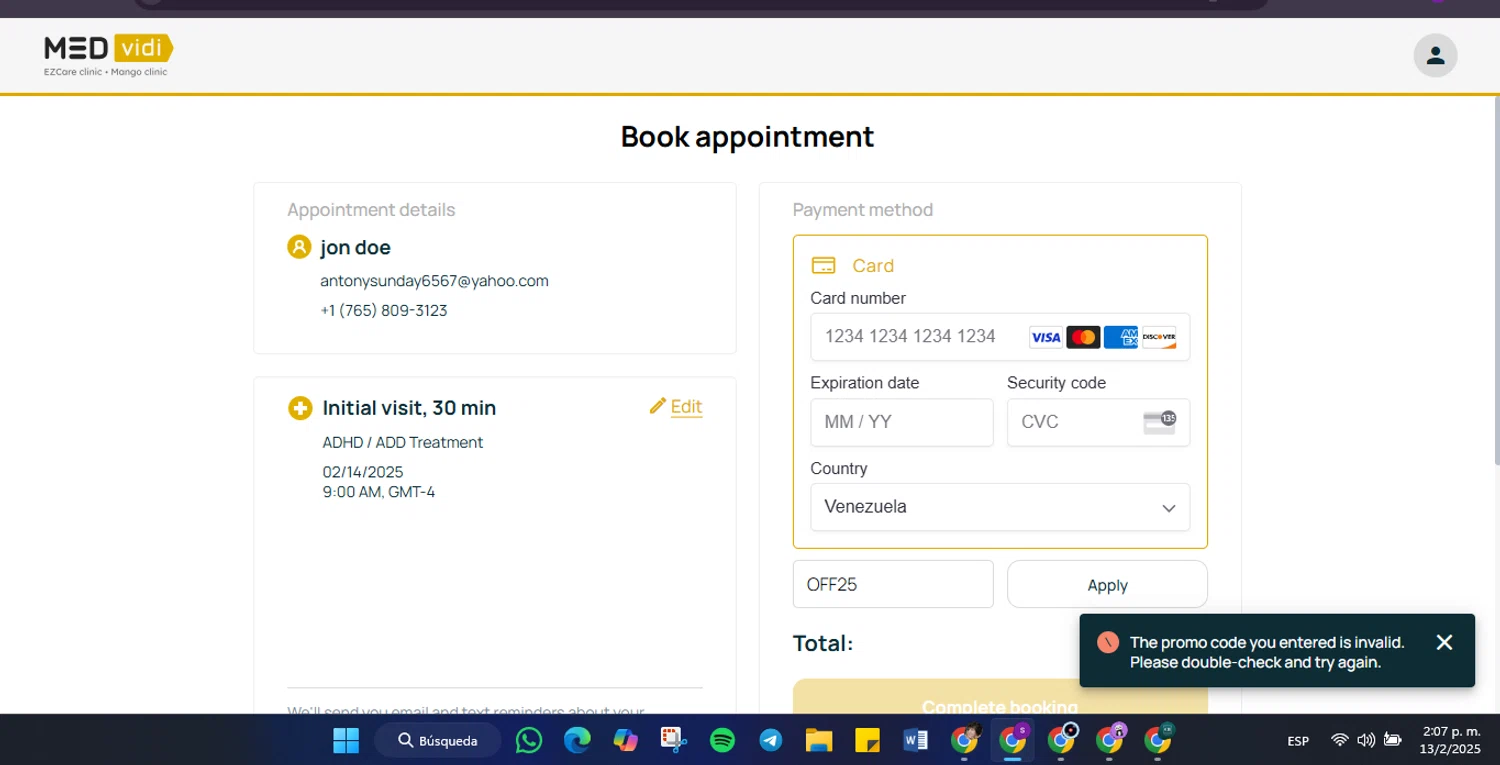Click the MEDvidi logo
This screenshot has height=765, width=1500.
pyautogui.click(x=108, y=55)
